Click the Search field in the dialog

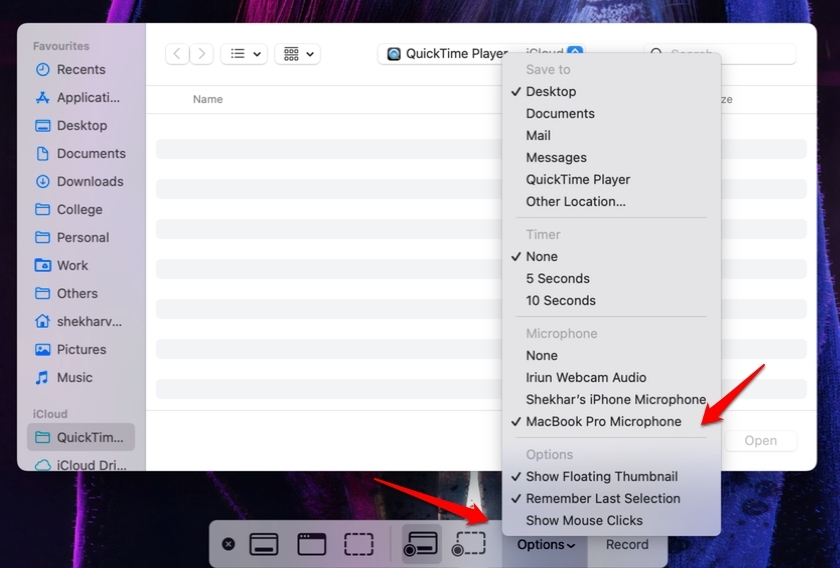tap(719, 54)
